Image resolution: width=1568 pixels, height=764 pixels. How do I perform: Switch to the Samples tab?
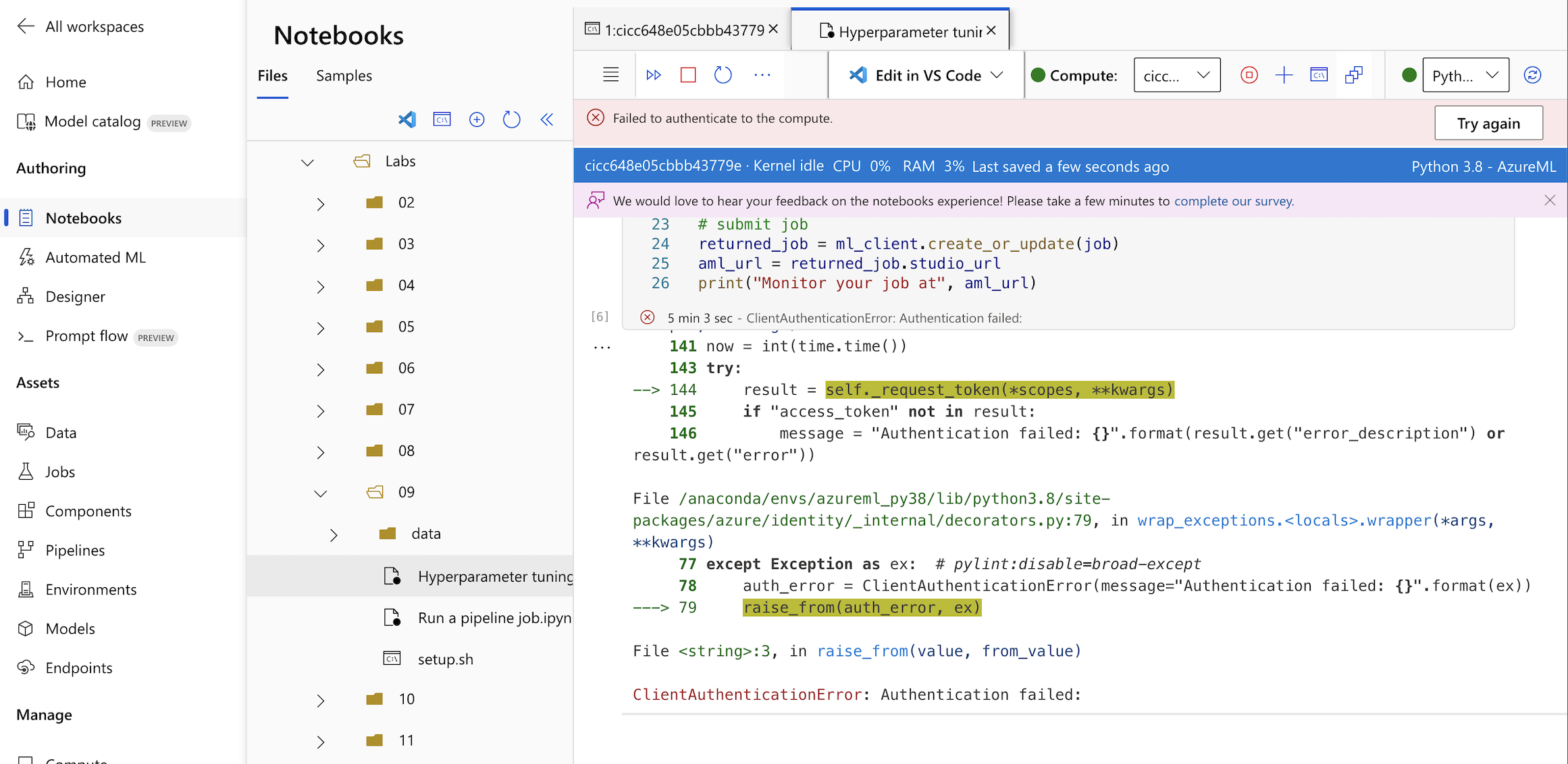pos(344,76)
